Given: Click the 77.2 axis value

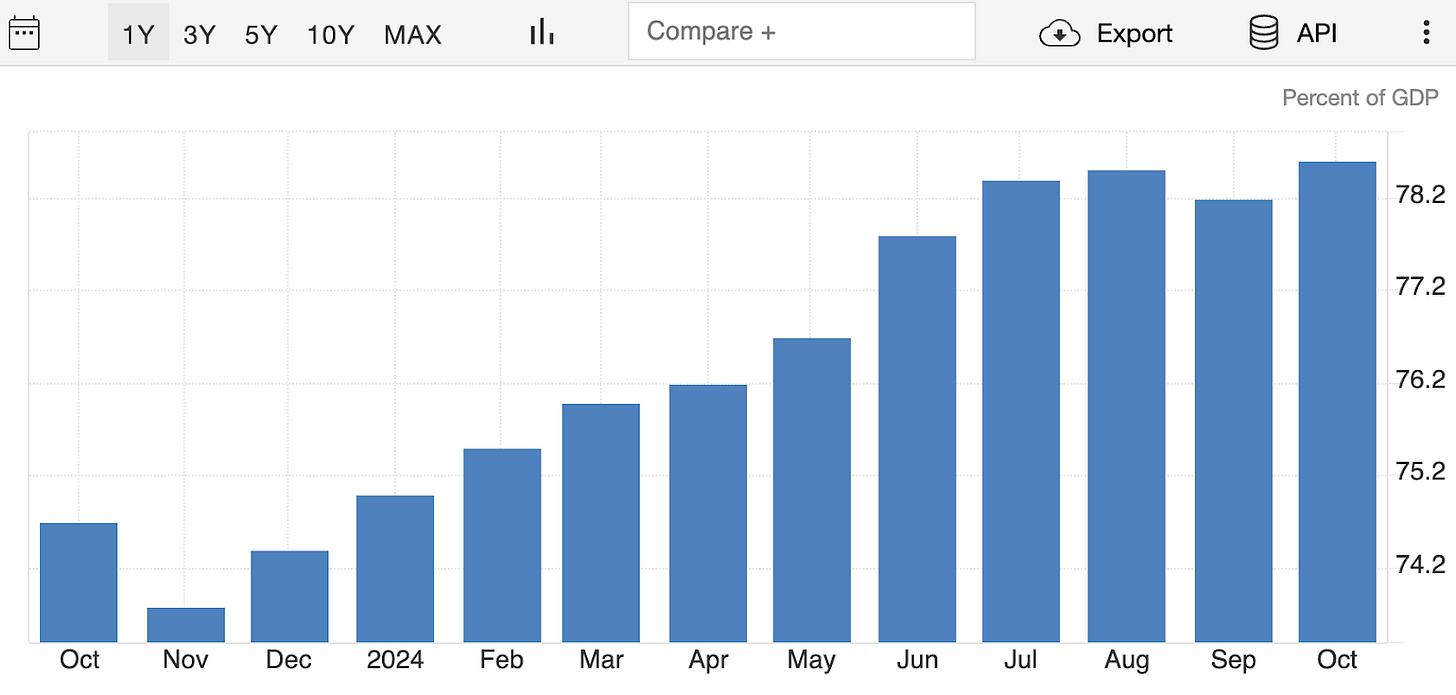Looking at the screenshot, I should point(1421,287).
